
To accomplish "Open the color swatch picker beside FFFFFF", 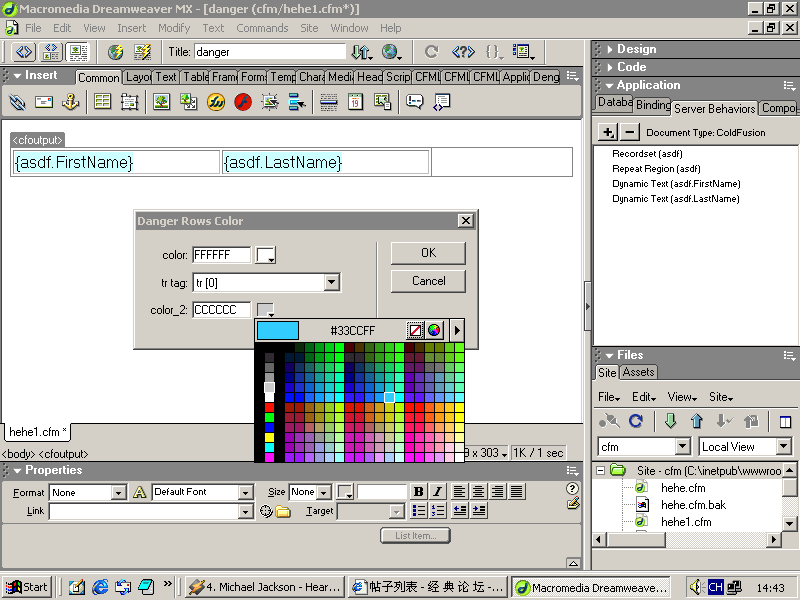I will tap(266, 255).
